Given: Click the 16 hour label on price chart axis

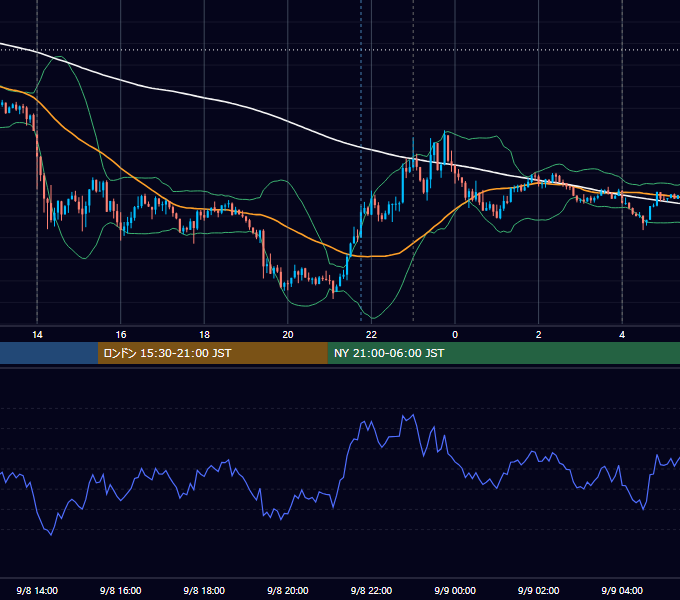Looking at the screenshot, I should 121,335.
